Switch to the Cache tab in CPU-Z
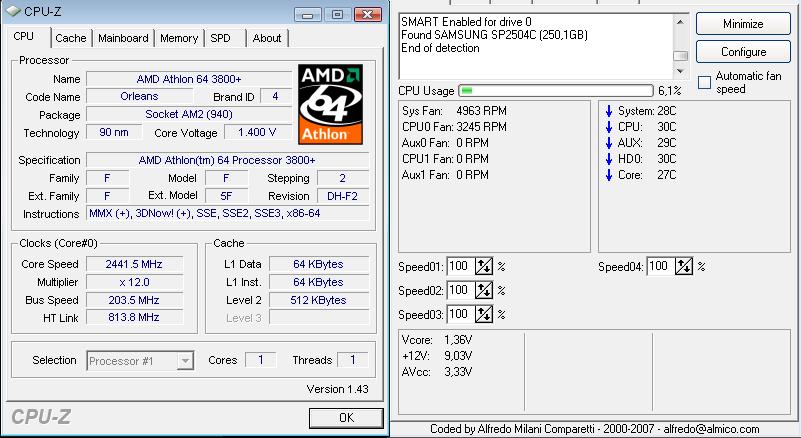Viewport: 801px width, 438px height. 70,38
